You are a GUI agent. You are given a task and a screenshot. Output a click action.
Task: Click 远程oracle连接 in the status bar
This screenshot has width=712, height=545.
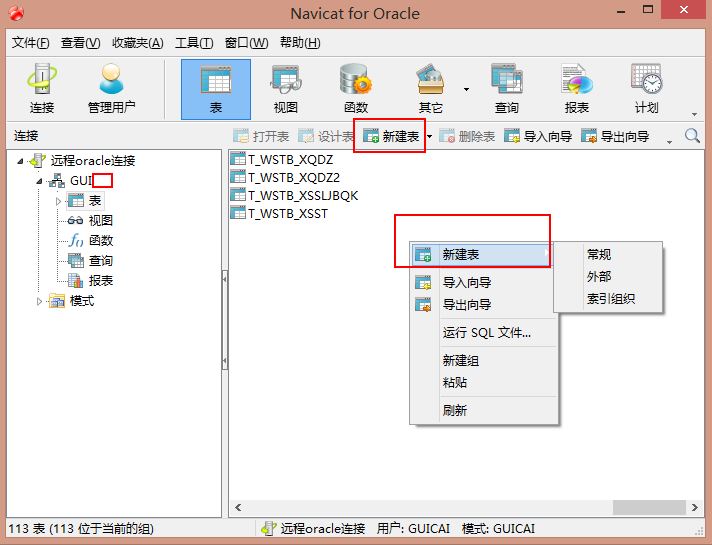coord(323,529)
